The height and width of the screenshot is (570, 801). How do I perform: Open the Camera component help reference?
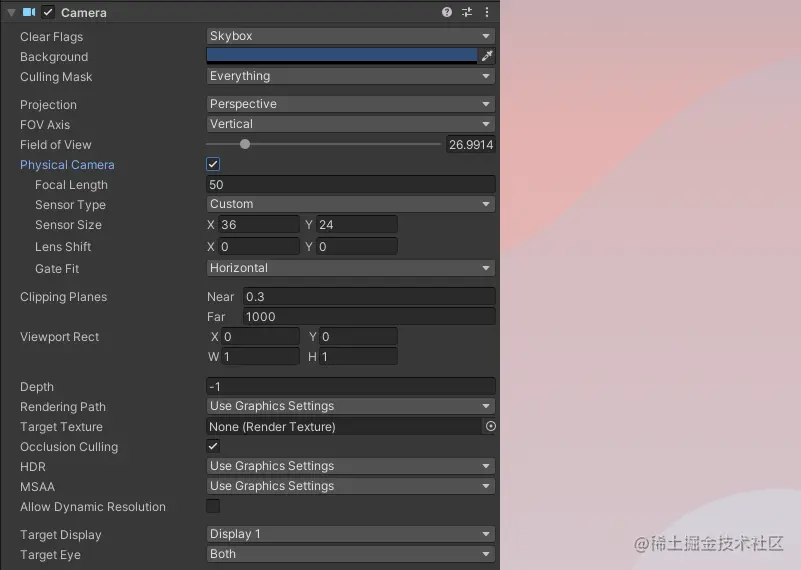coord(446,12)
